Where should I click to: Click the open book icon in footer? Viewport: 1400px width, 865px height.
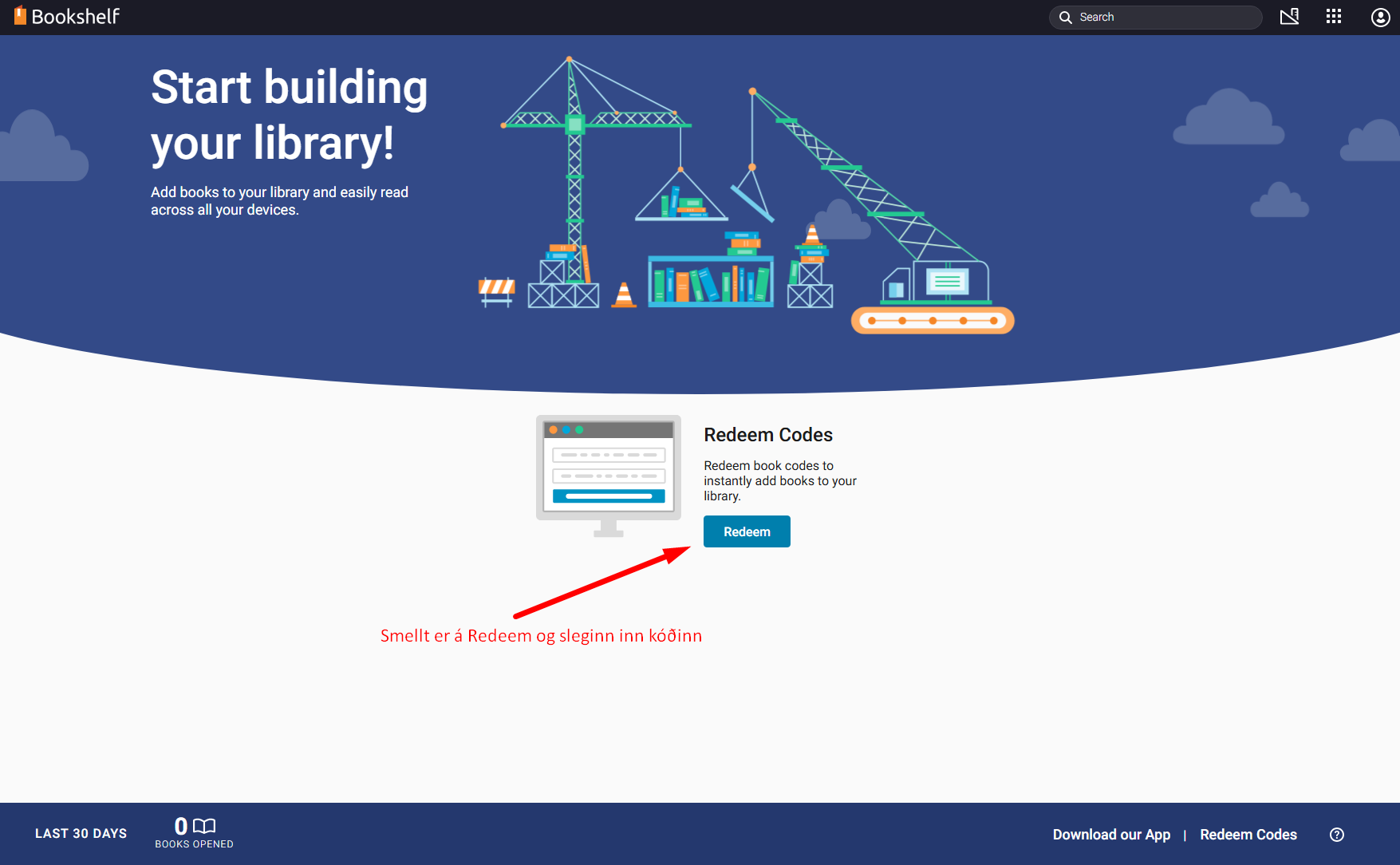point(205,826)
